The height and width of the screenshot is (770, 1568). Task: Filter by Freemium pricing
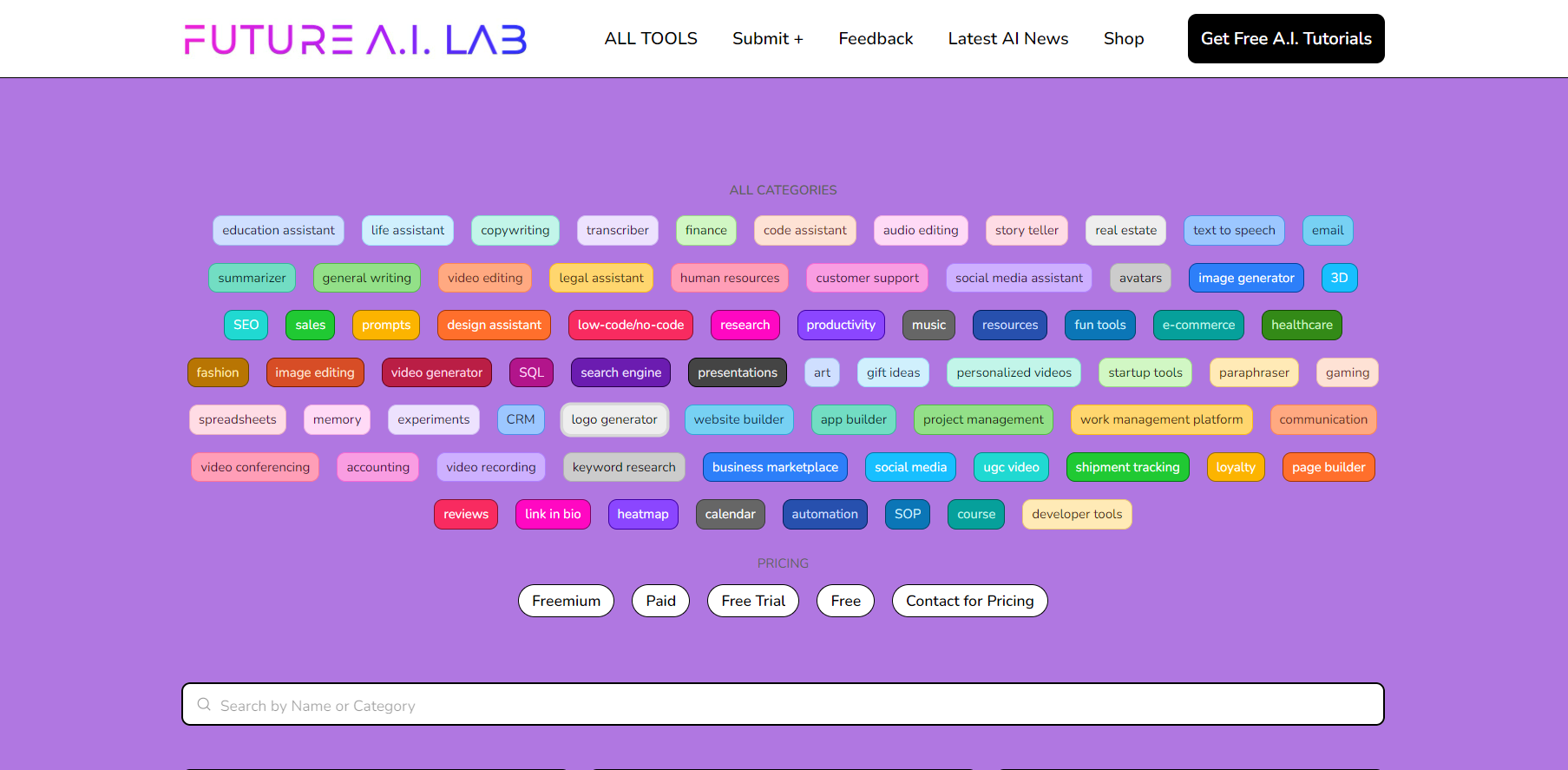click(x=566, y=601)
